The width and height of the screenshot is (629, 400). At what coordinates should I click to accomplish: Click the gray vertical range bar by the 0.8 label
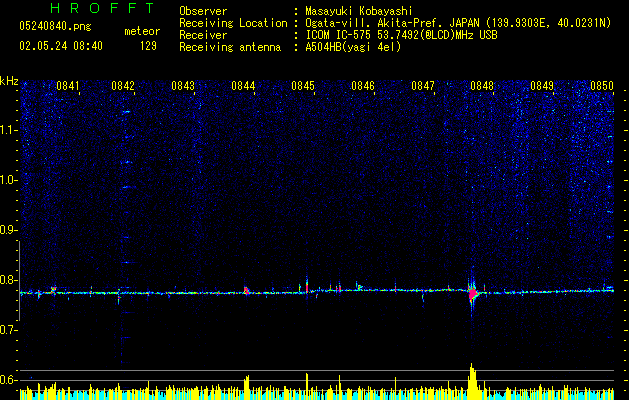coord(19,281)
